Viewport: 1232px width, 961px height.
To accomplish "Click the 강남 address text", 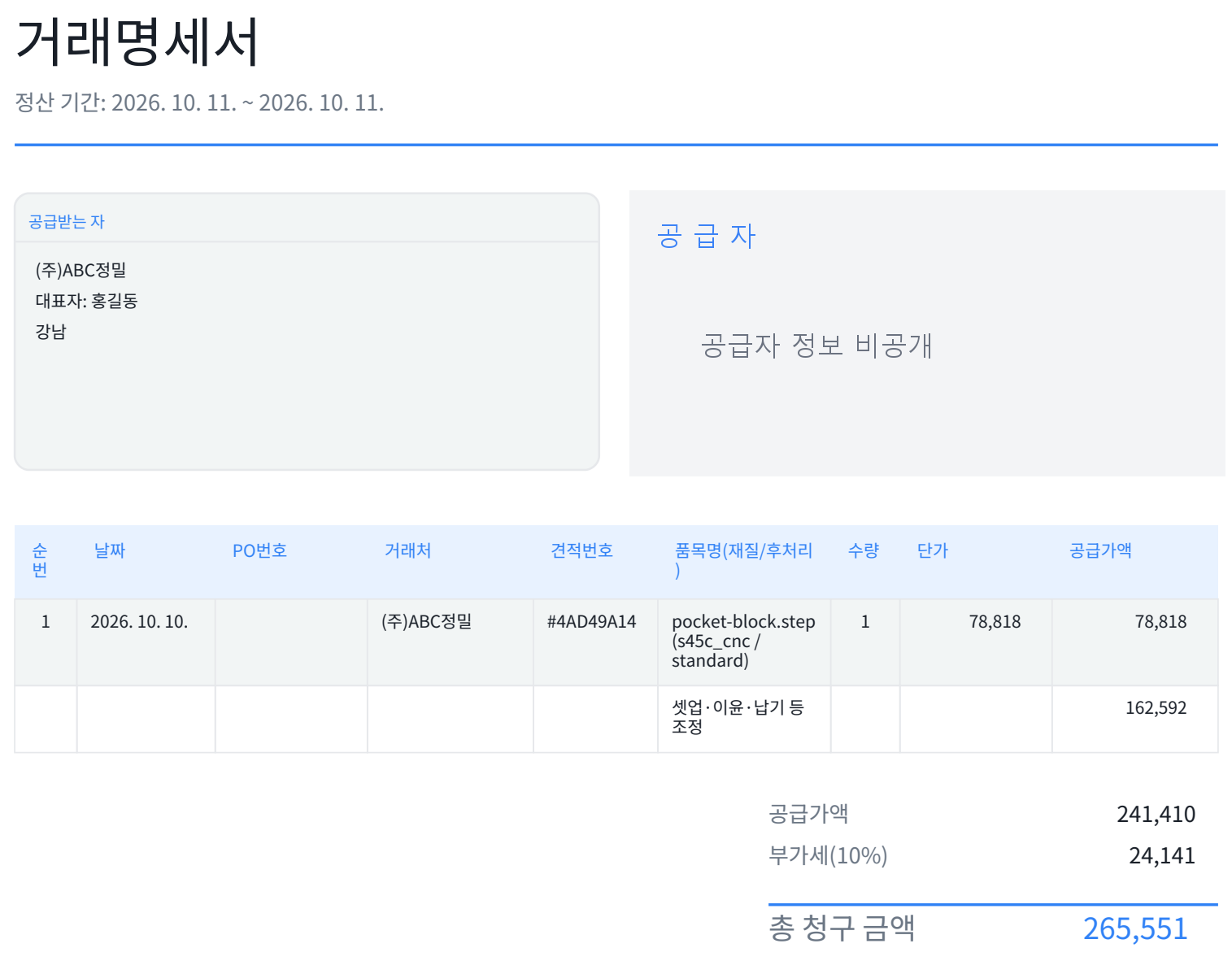I will (x=50, y=332).
